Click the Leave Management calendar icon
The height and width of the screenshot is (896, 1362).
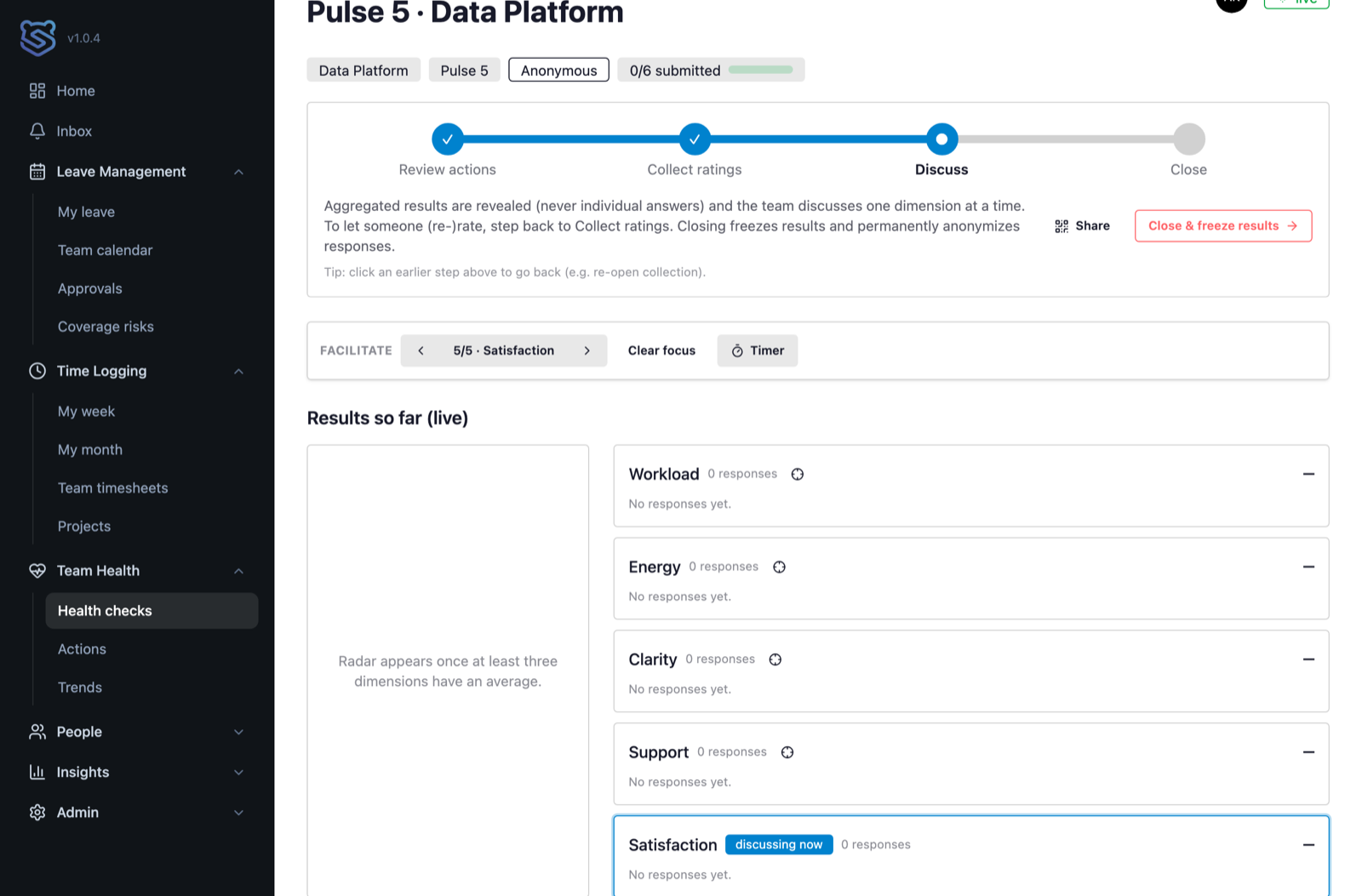[37, 171]
